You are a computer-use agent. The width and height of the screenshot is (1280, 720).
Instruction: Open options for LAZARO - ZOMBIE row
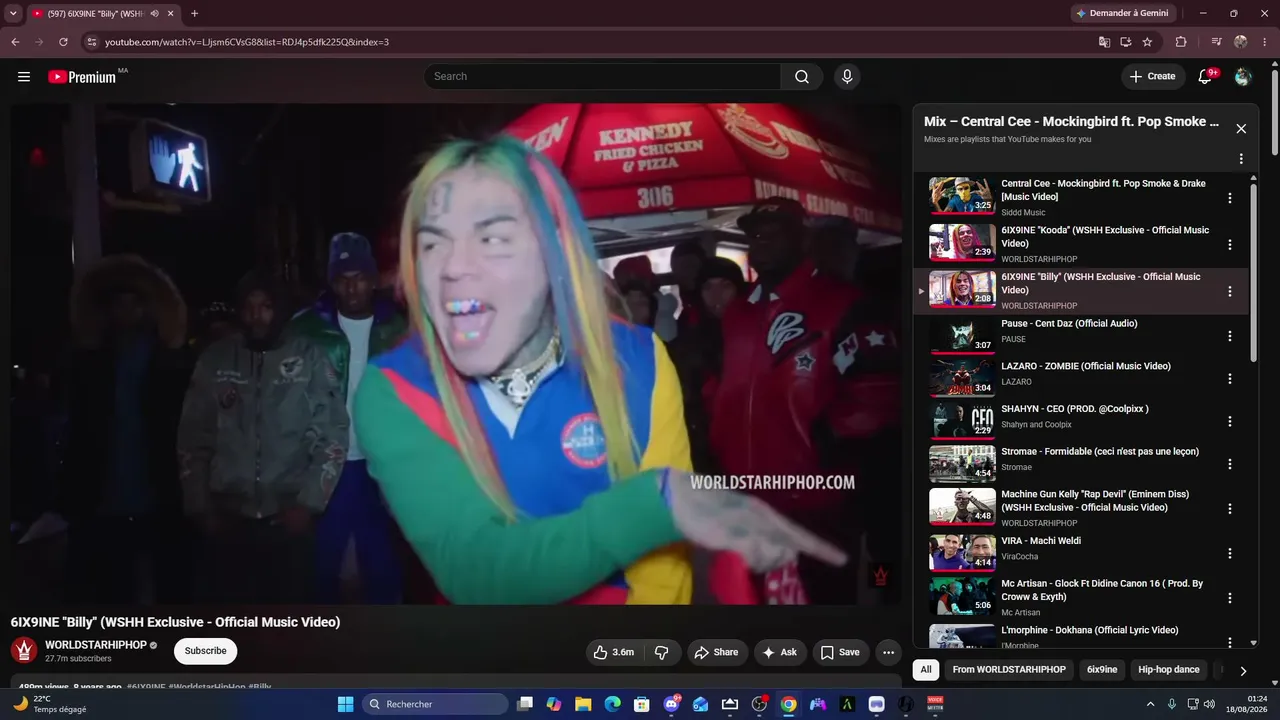pyautogui.click(x=1230, y=379)
